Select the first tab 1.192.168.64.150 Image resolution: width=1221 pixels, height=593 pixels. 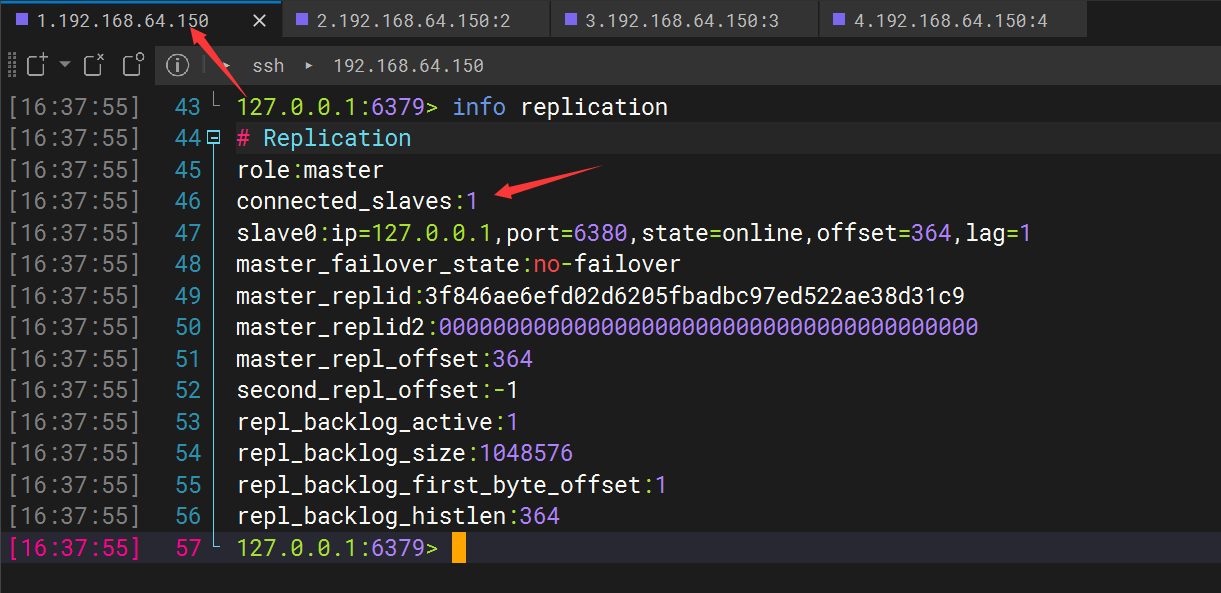pyautogui.click(x=122, y=20)
